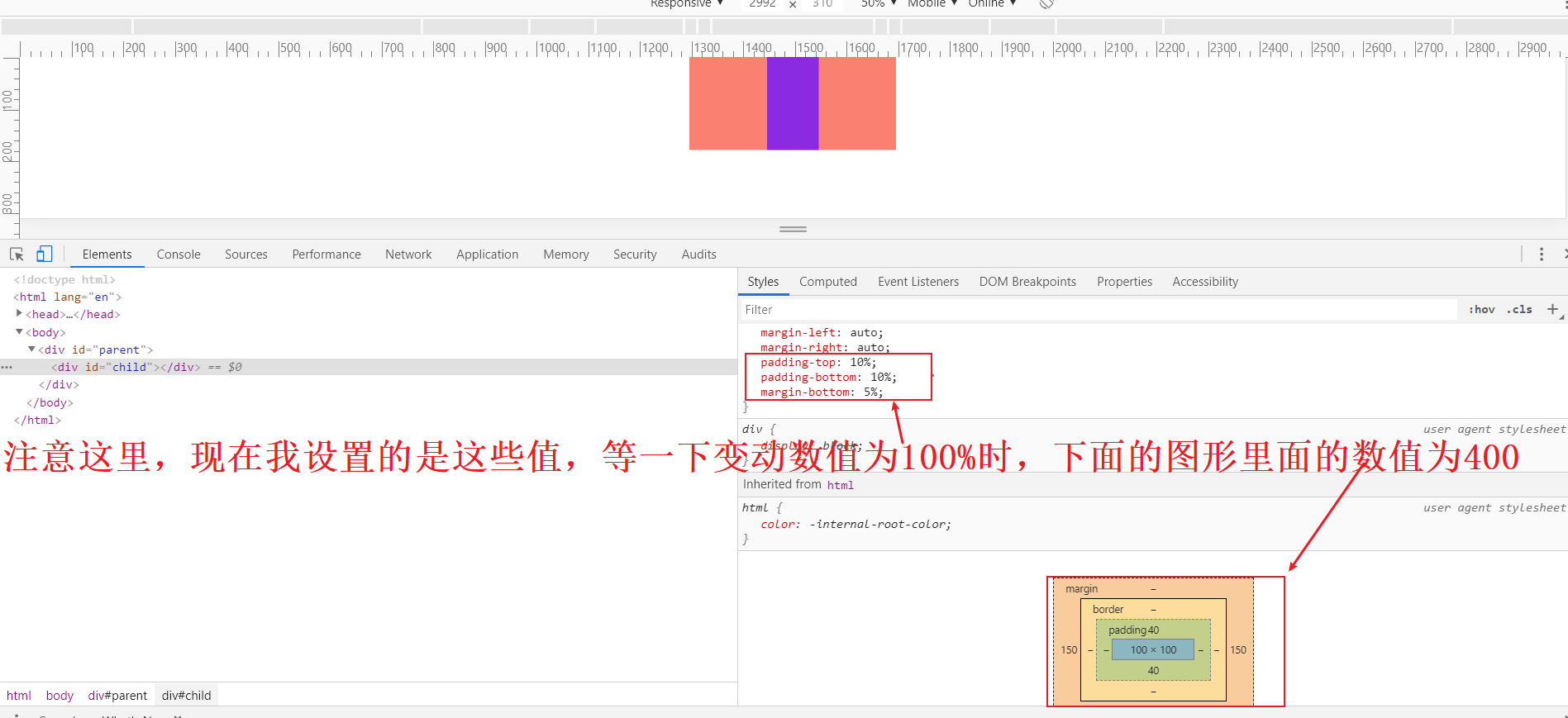Toggle the :hov element state button
Viewport: 1568px width, 718px height.
tap(1482, 310)
